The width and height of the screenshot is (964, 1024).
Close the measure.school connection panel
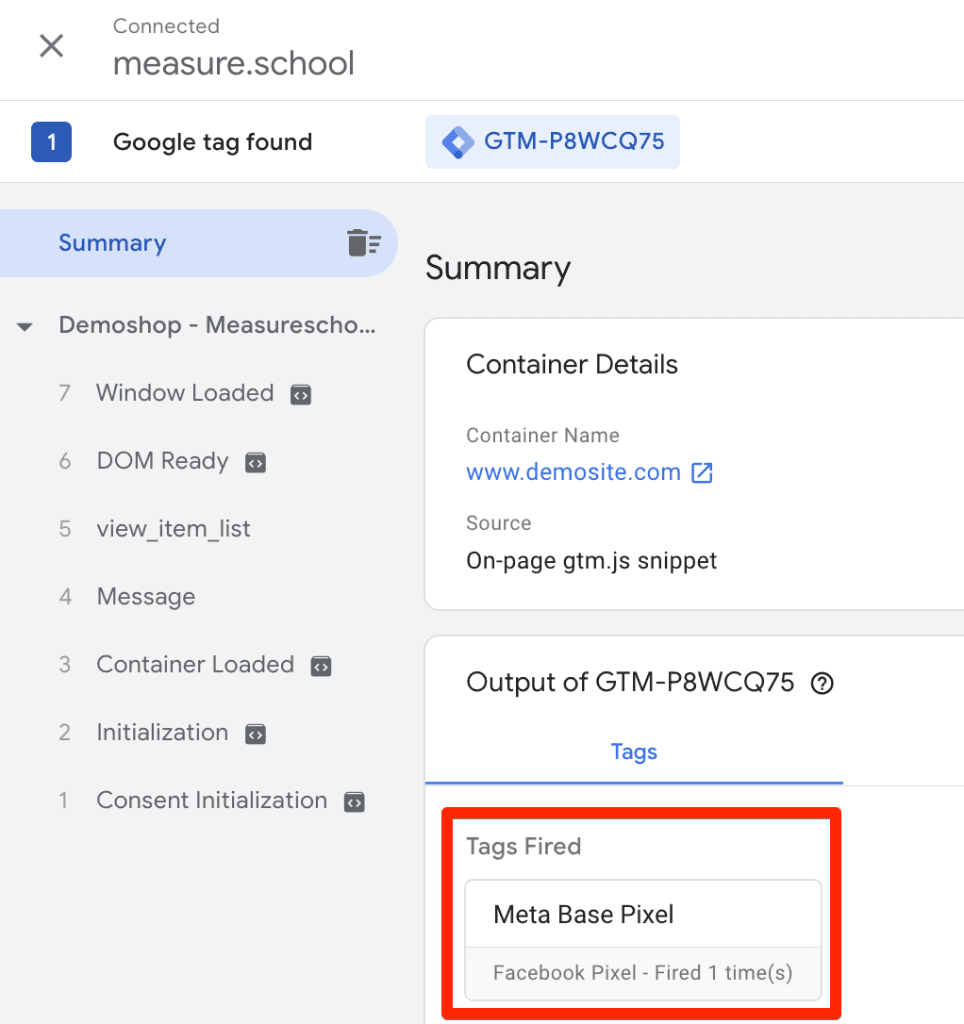(50, 46)
